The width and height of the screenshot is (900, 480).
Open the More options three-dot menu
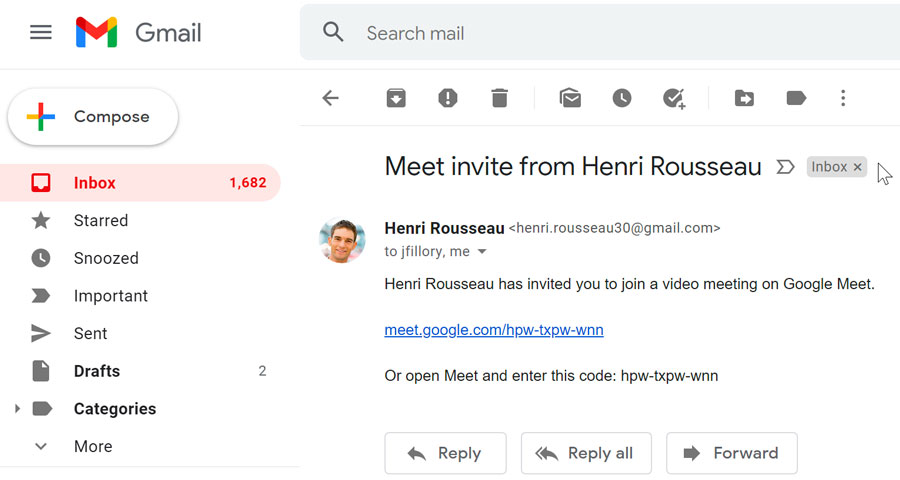pos(843,98)
